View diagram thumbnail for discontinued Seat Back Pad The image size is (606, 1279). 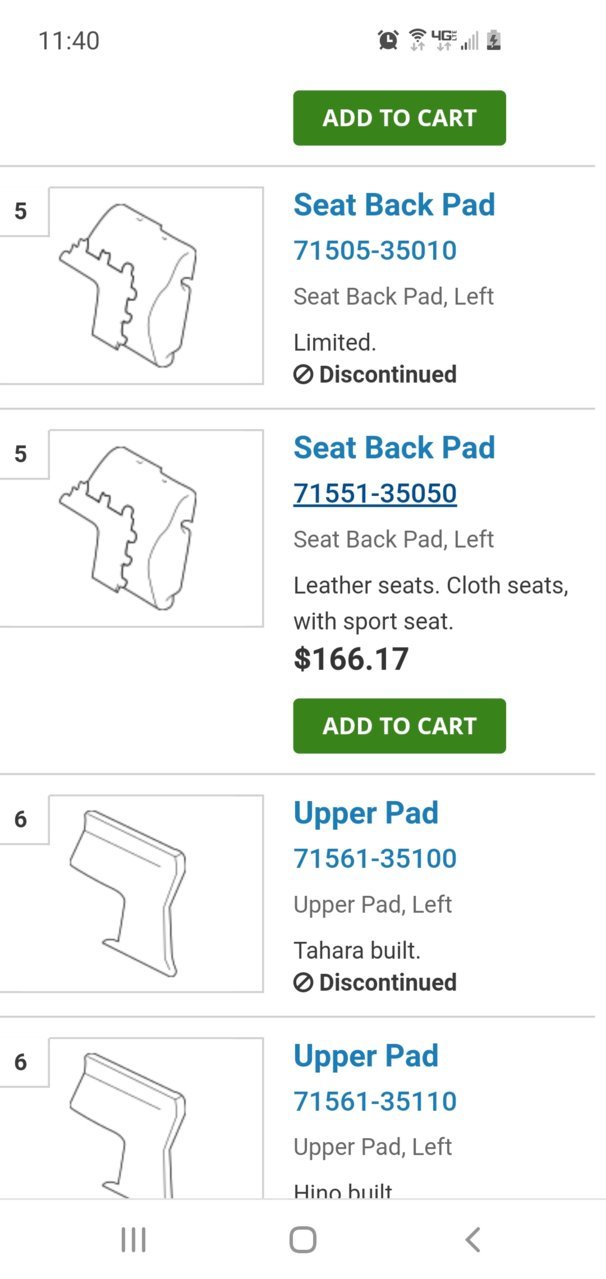[156, 285]
